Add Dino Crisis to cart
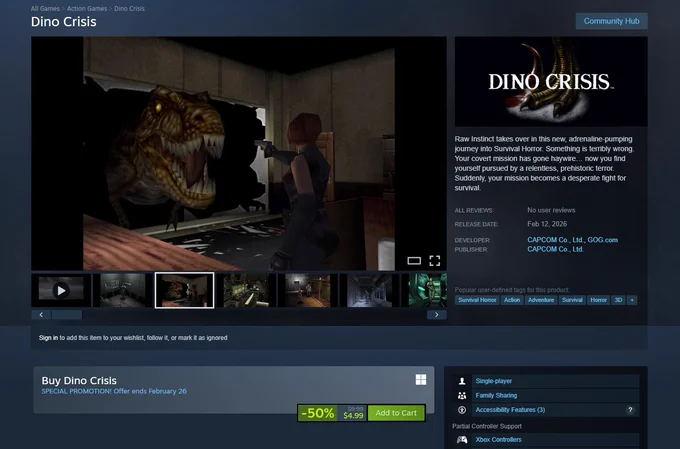The image size is (680, 449). click(x=396, y=413)
